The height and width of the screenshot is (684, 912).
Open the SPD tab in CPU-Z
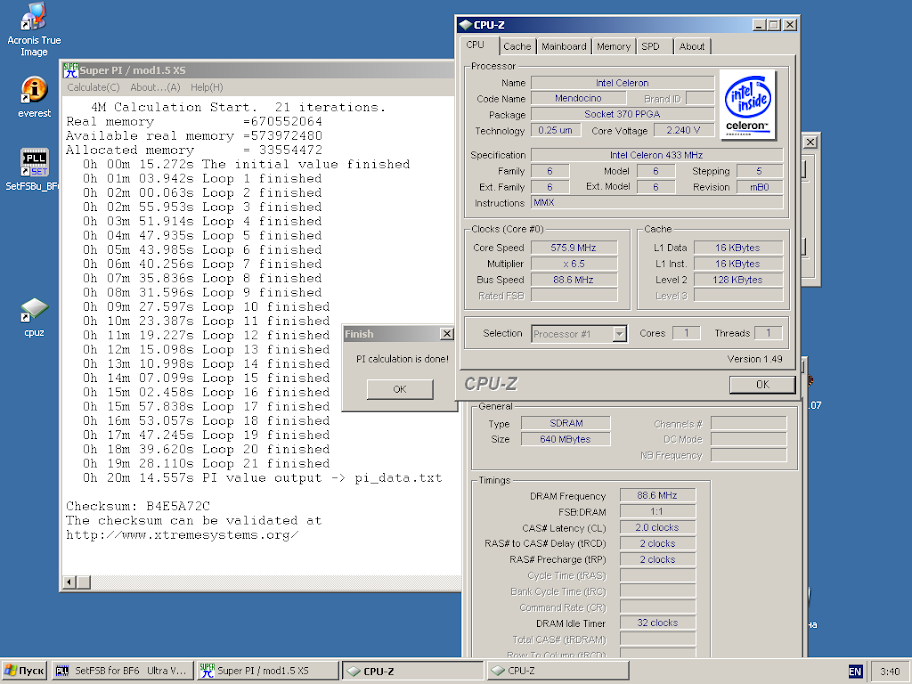(x=650, y=46)
